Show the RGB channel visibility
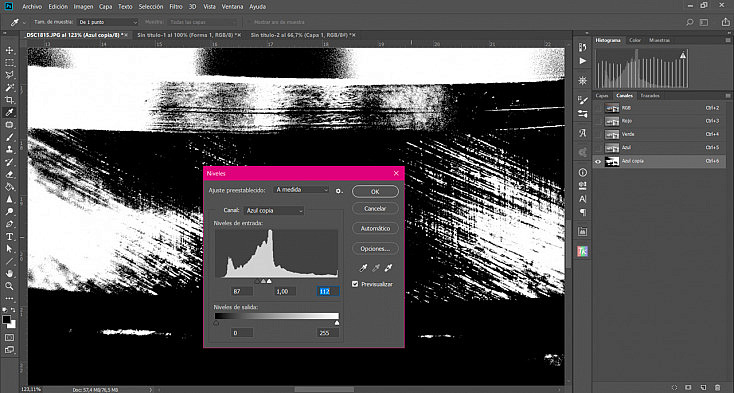Screen dimensions: 734x393 pyautogui.click(x=598, y=108)
